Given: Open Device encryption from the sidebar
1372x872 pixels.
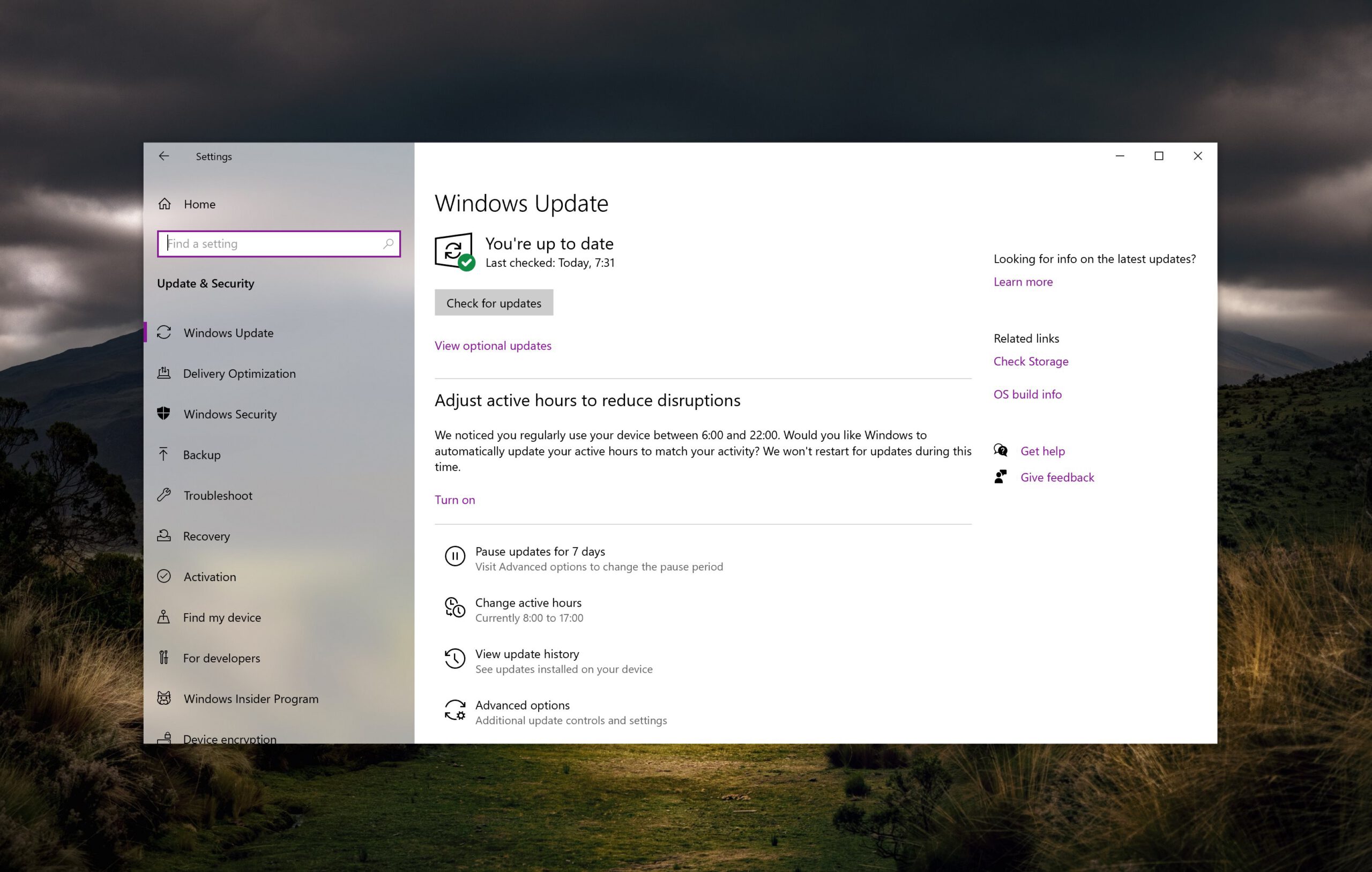Looking at the screenshot, I should [x=229, y=738].
